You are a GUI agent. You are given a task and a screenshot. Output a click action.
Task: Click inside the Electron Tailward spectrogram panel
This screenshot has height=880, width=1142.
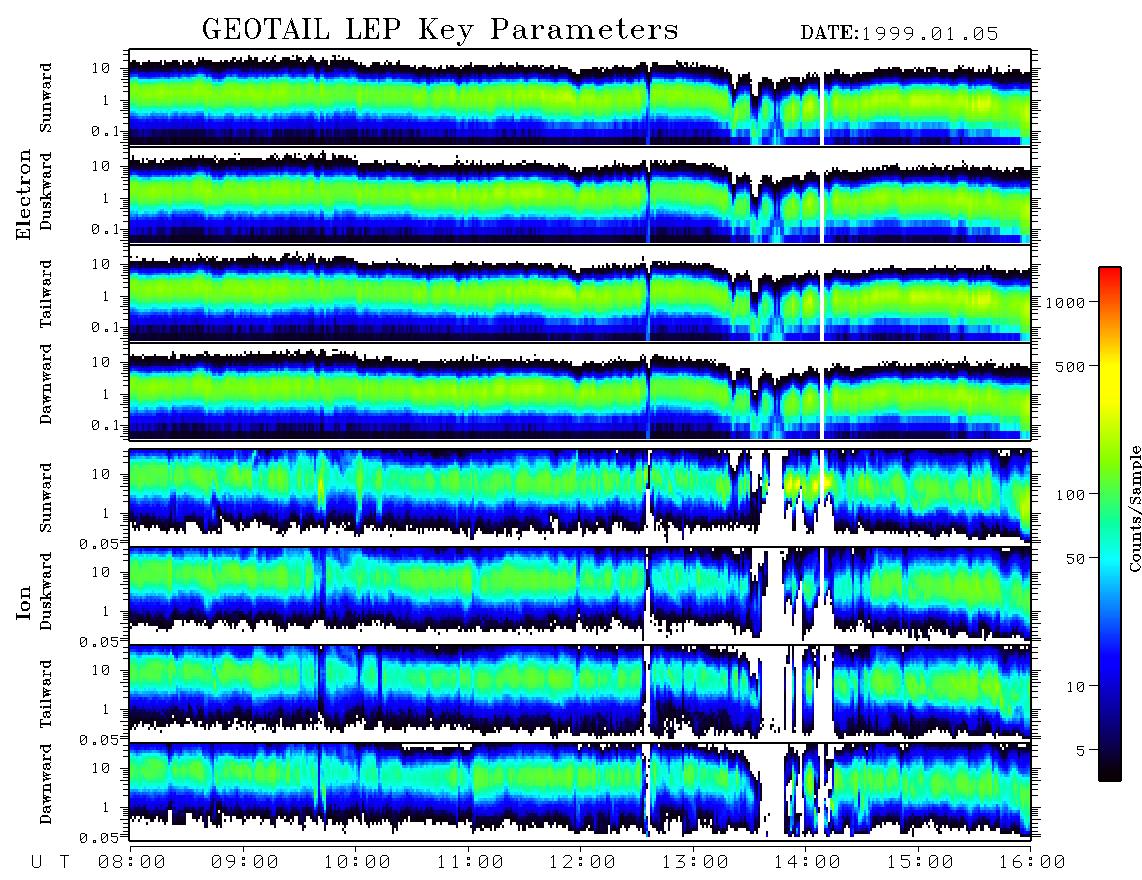(580, 294)
